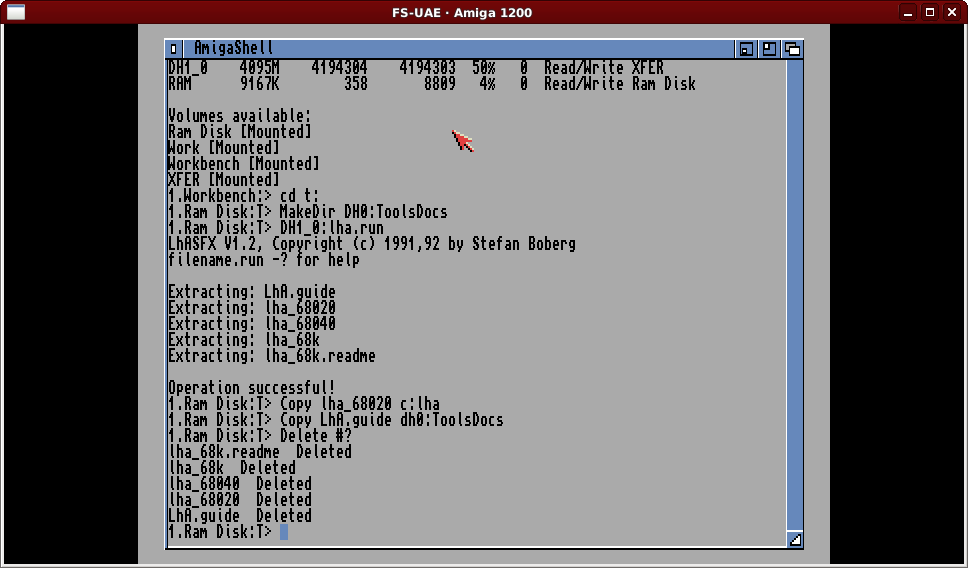Click the 'Extracting: lha_68k.readme' line
Image resolution: width=968 pixels, height=568 pixels.
point(272,356)
